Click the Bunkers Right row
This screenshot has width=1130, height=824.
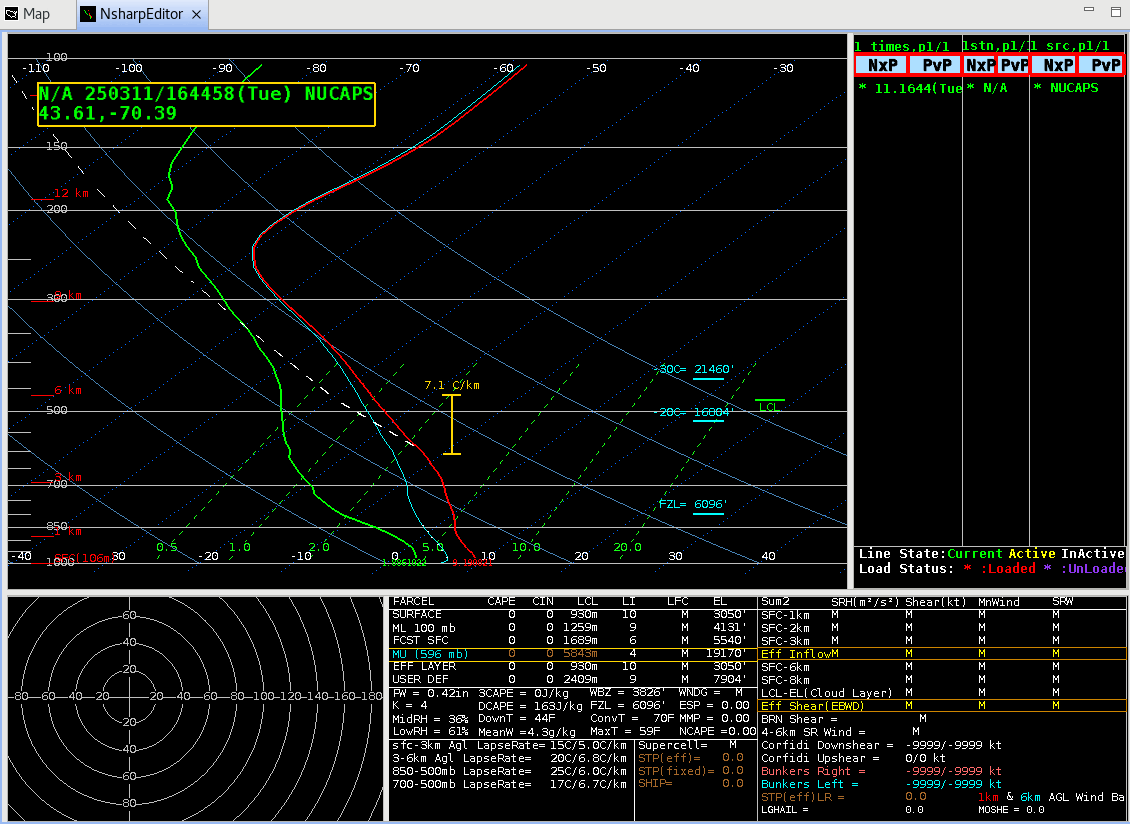click(882, 771)
